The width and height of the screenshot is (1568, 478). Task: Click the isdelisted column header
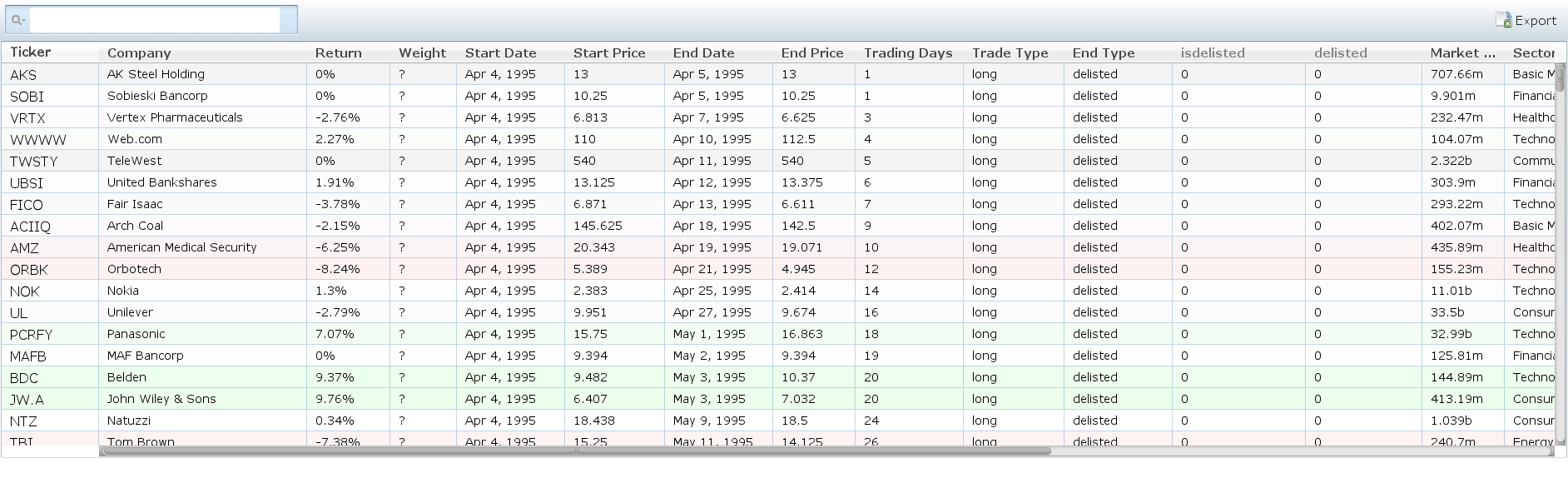1213,52
